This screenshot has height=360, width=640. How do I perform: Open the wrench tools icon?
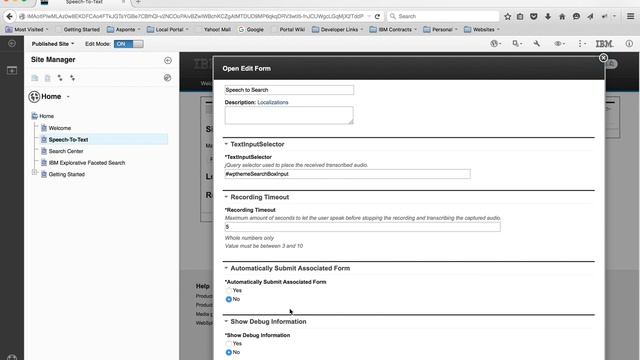[537, 44]
